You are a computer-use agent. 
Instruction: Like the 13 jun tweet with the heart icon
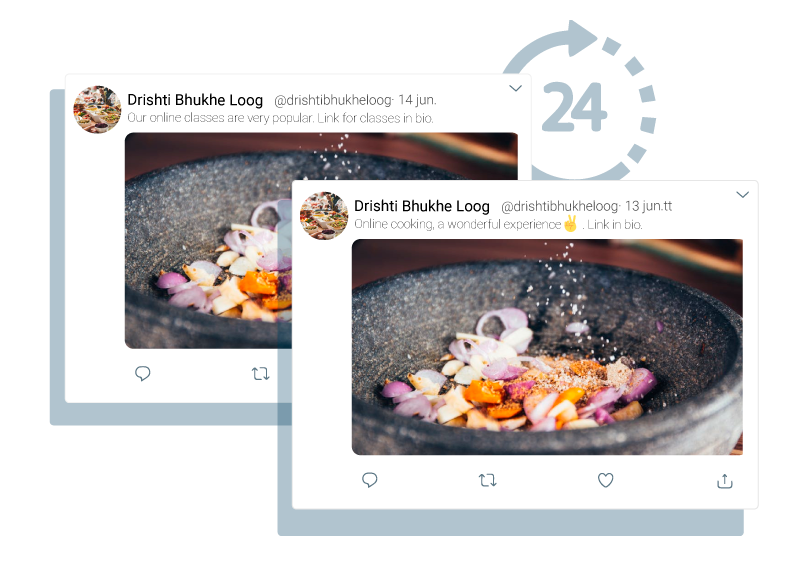[606, 480]
